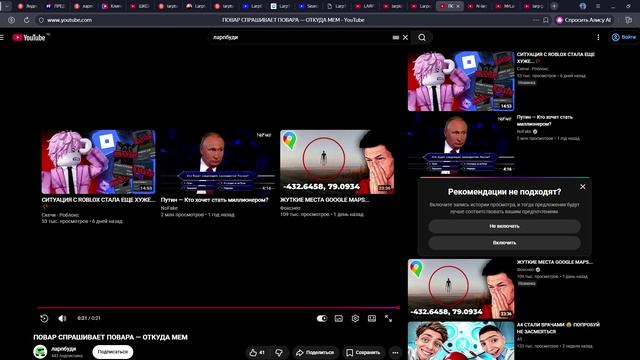Viewport: 640px width, 360px height.
Task: Go to YouTube home via logo
Action: (29, 38)
